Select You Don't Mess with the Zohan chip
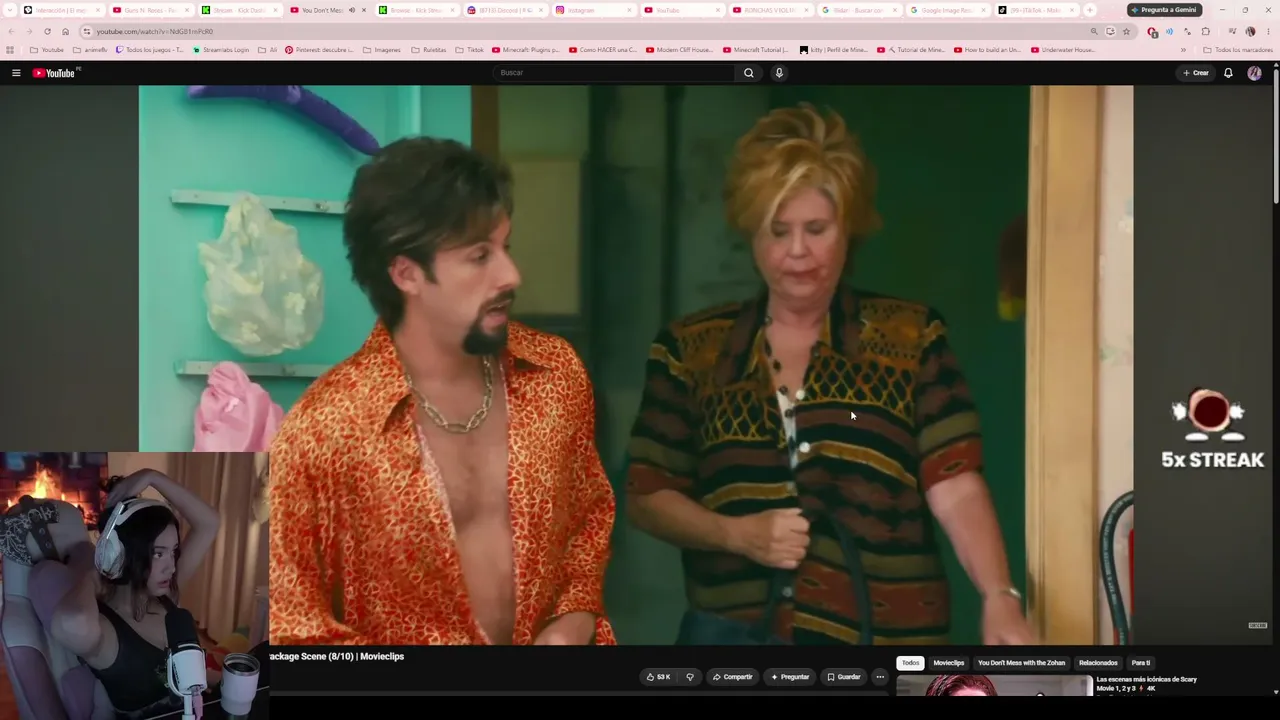 pyautogui.click(x=1021, y=663)
